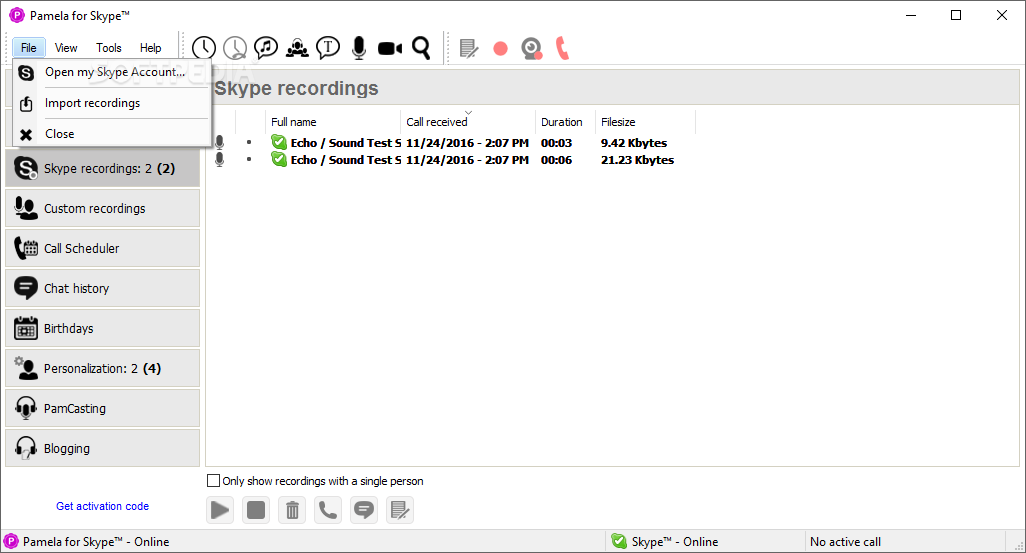Open chat with the speech bubble button
This screenshot has width=1026, height=553.
[364, 510]
